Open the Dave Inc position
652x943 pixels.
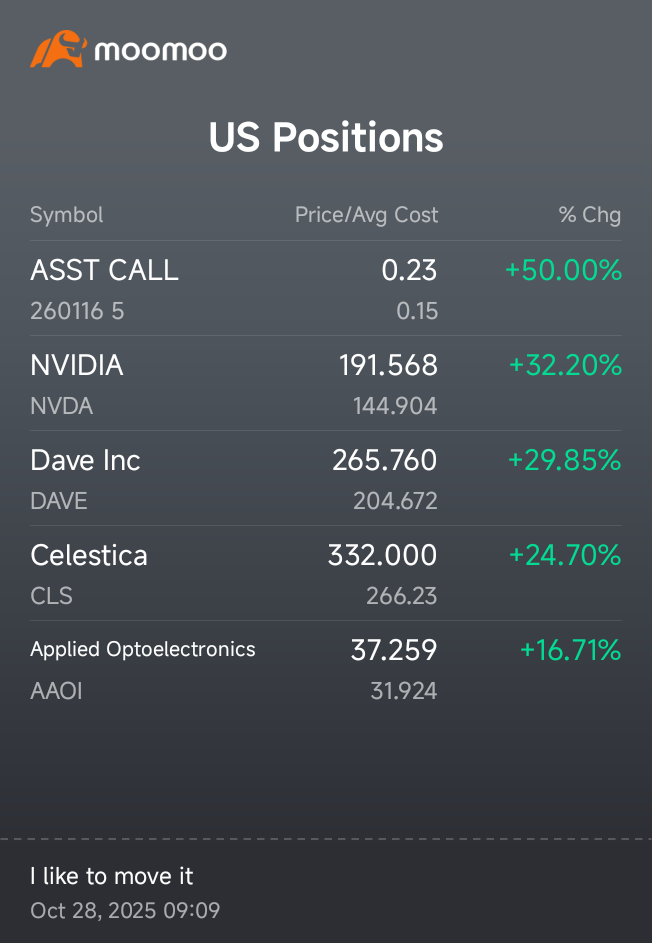pos(326,479)
